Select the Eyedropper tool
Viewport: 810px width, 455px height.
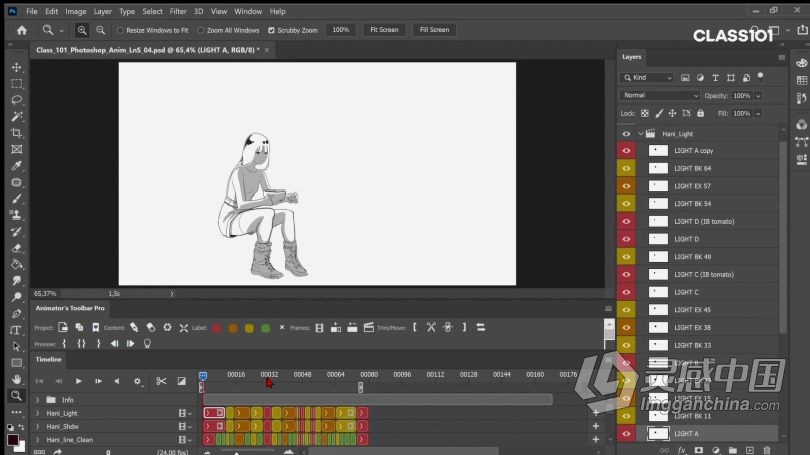[x=17, y=166]
